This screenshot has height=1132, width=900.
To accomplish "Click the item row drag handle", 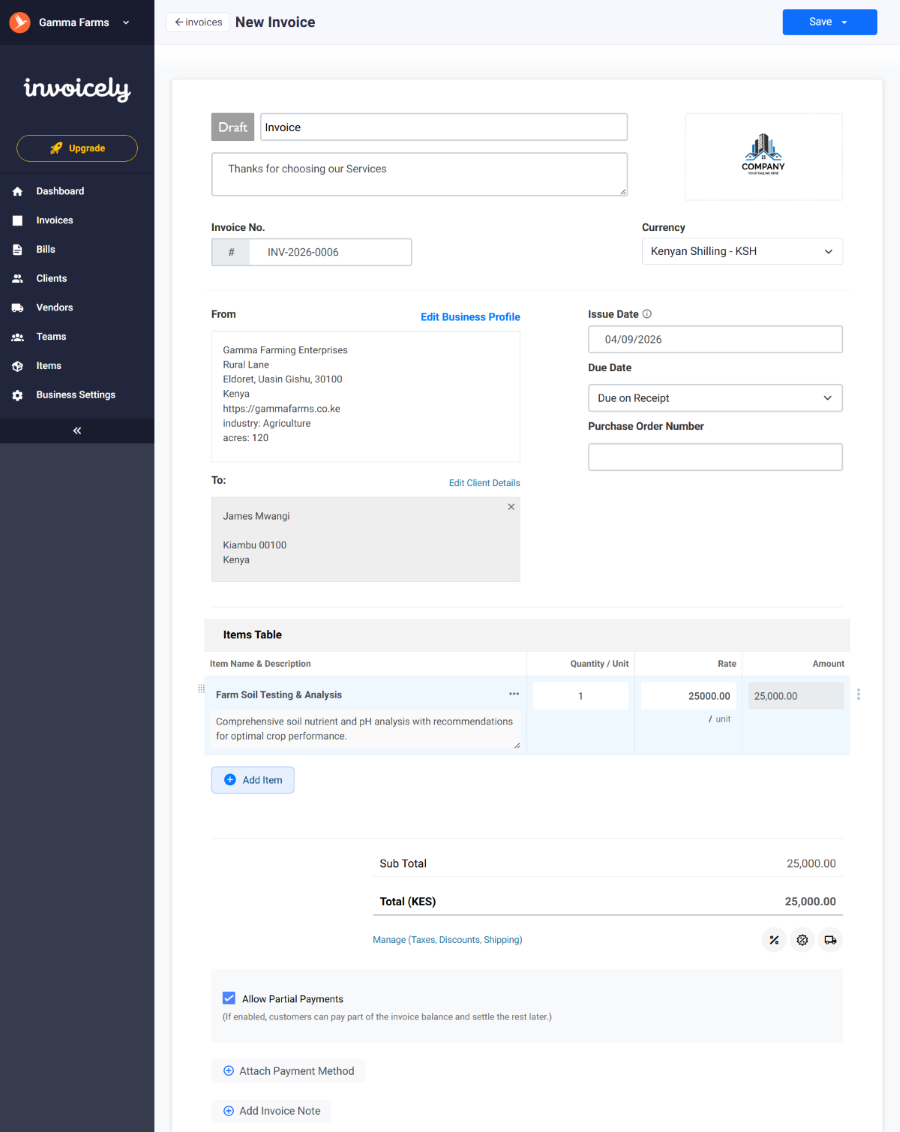I will (x=201, y=689).
